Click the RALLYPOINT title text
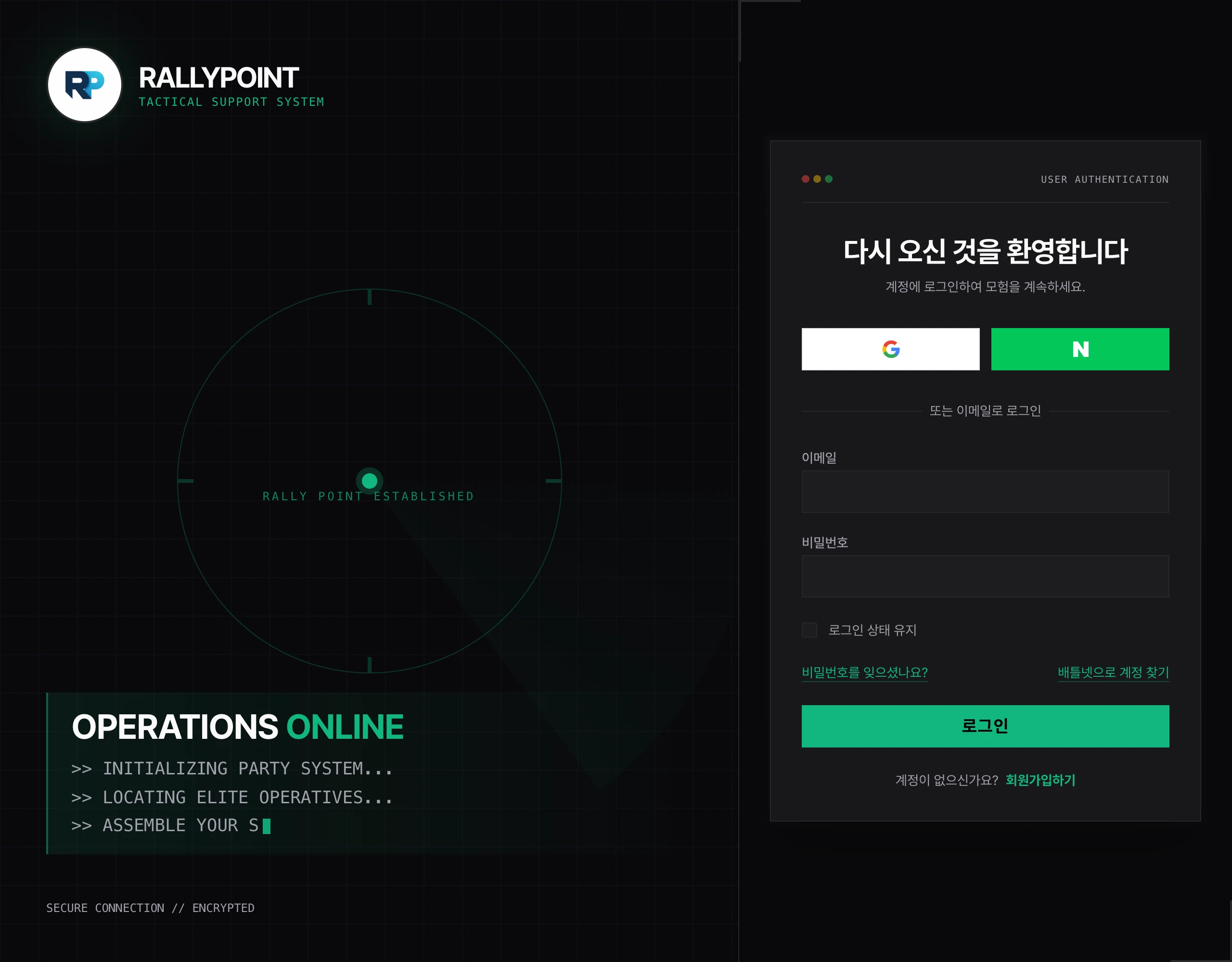The height and width of the screenshot is (962, 1232). point(218,78)
